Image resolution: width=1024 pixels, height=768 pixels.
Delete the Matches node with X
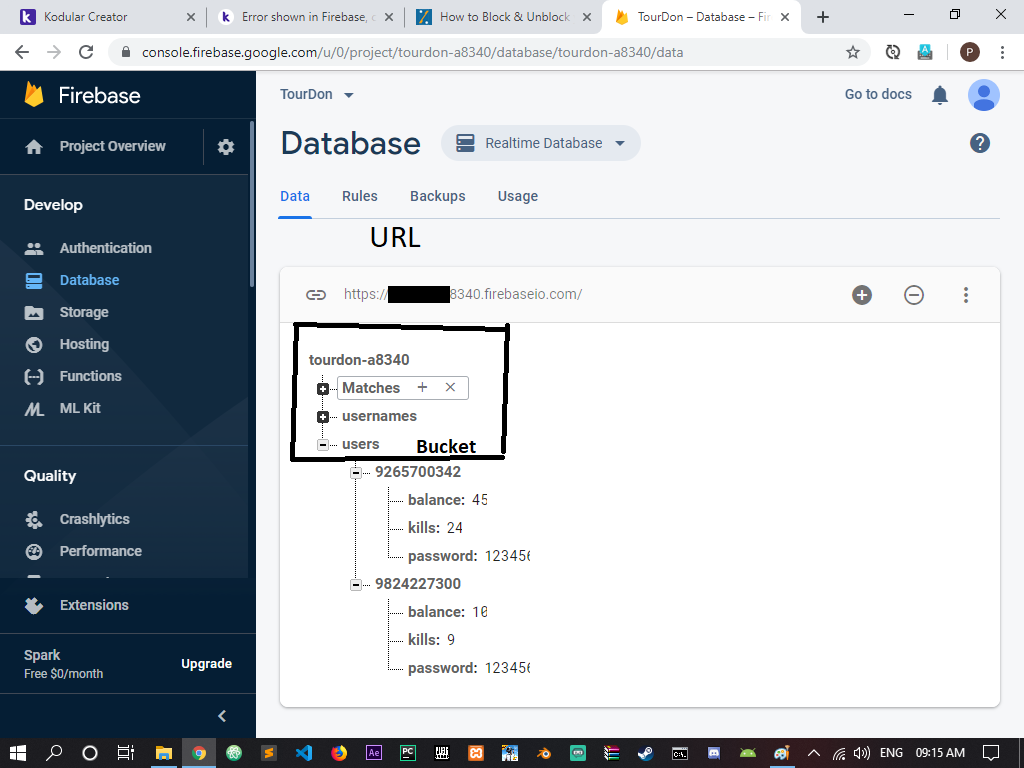[450, 387]
